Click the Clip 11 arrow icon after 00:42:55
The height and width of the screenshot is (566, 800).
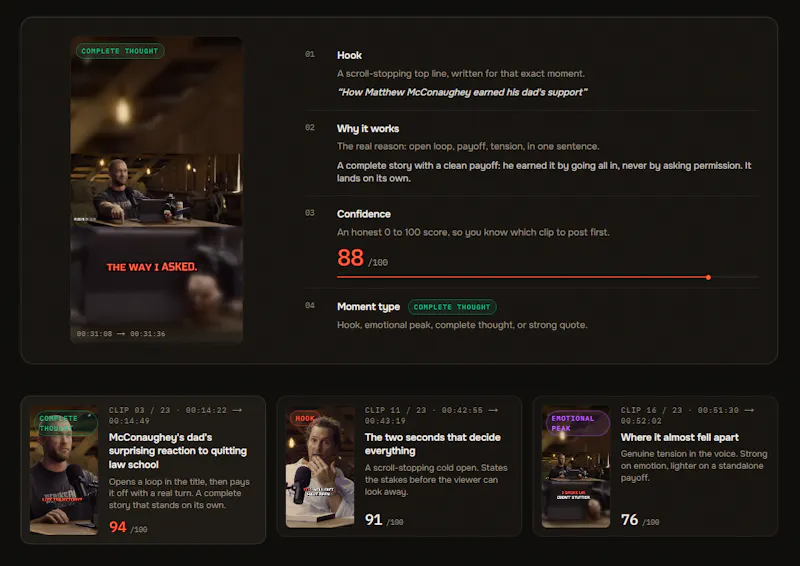(493, 410)
